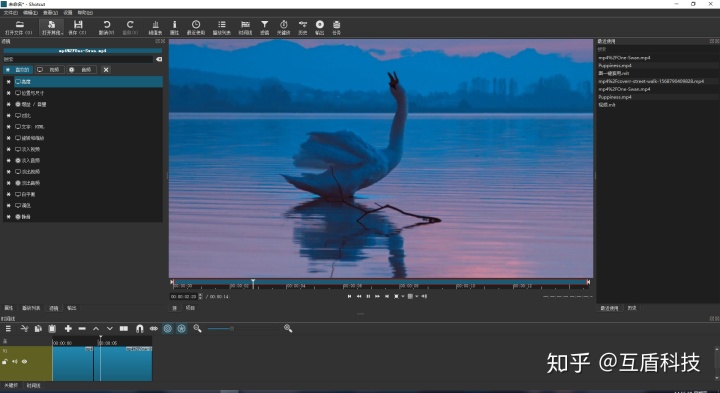
Task: Toggle track visibility eye icon
Action: coord(24,362)
